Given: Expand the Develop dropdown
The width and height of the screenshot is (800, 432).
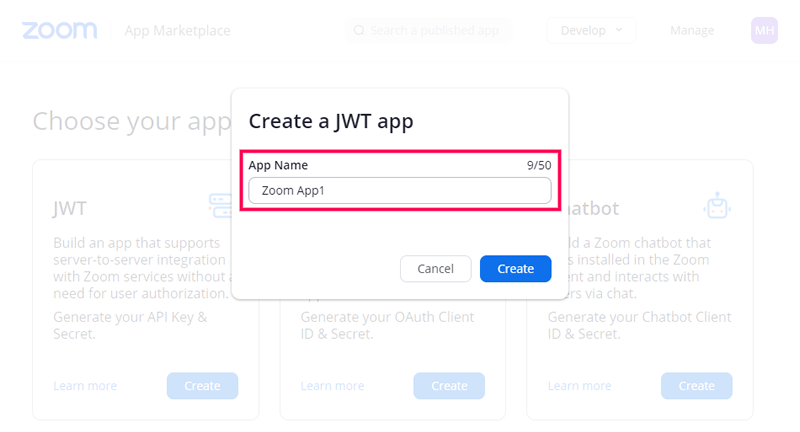Looking at the screenshot, I should [590, 31].
